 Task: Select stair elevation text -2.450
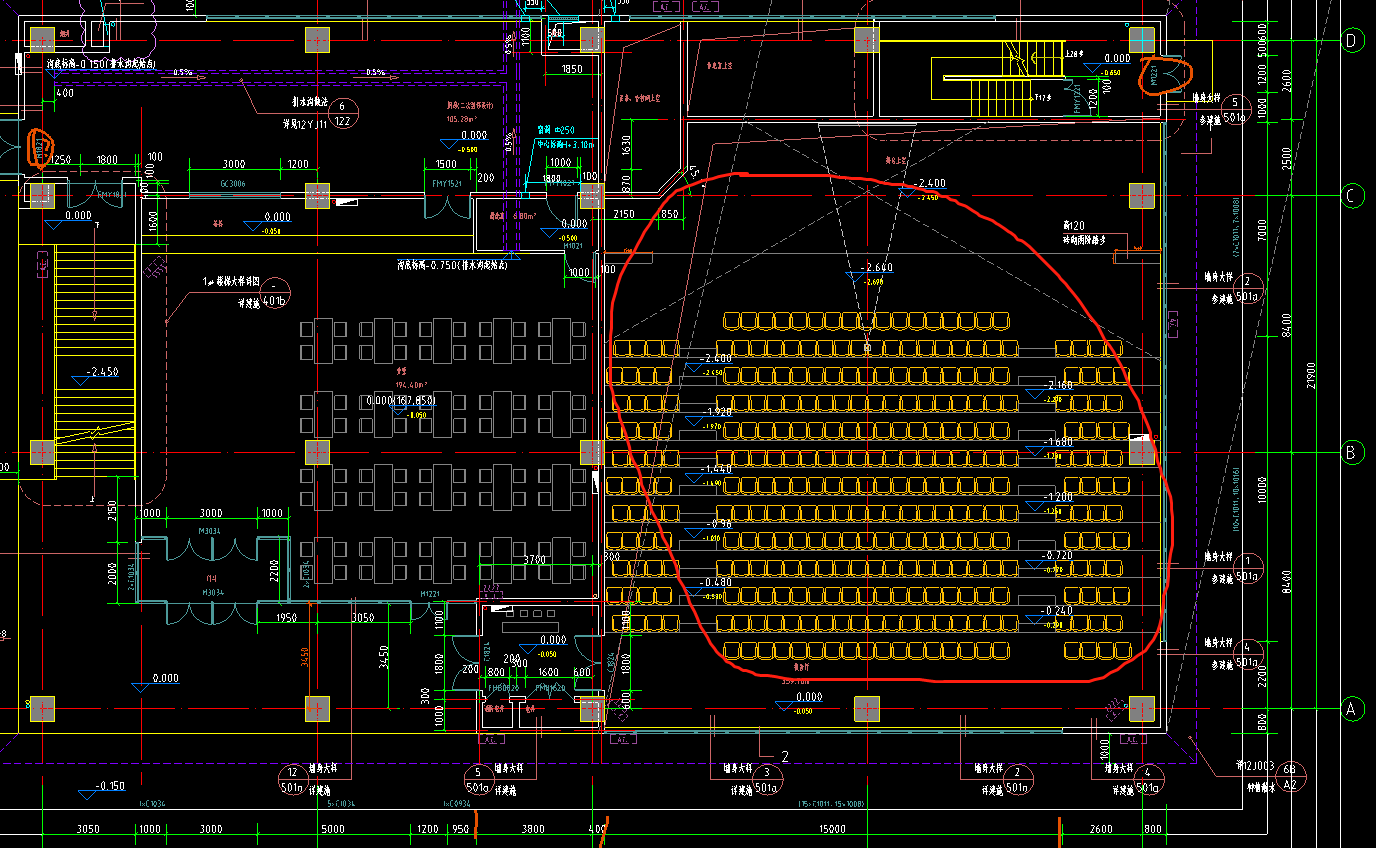101,372
